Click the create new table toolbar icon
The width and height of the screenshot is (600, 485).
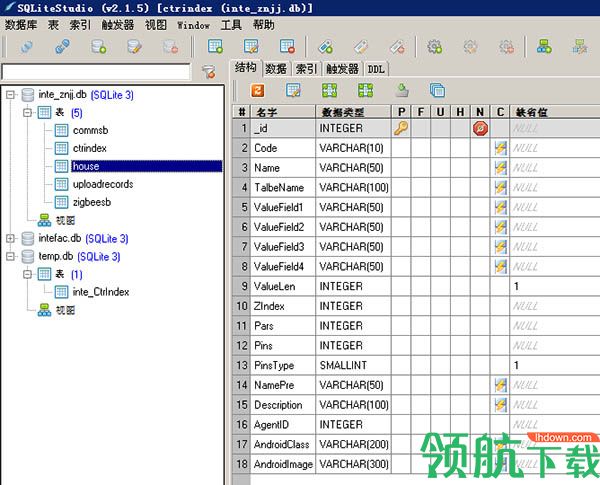tap(215, 47)
